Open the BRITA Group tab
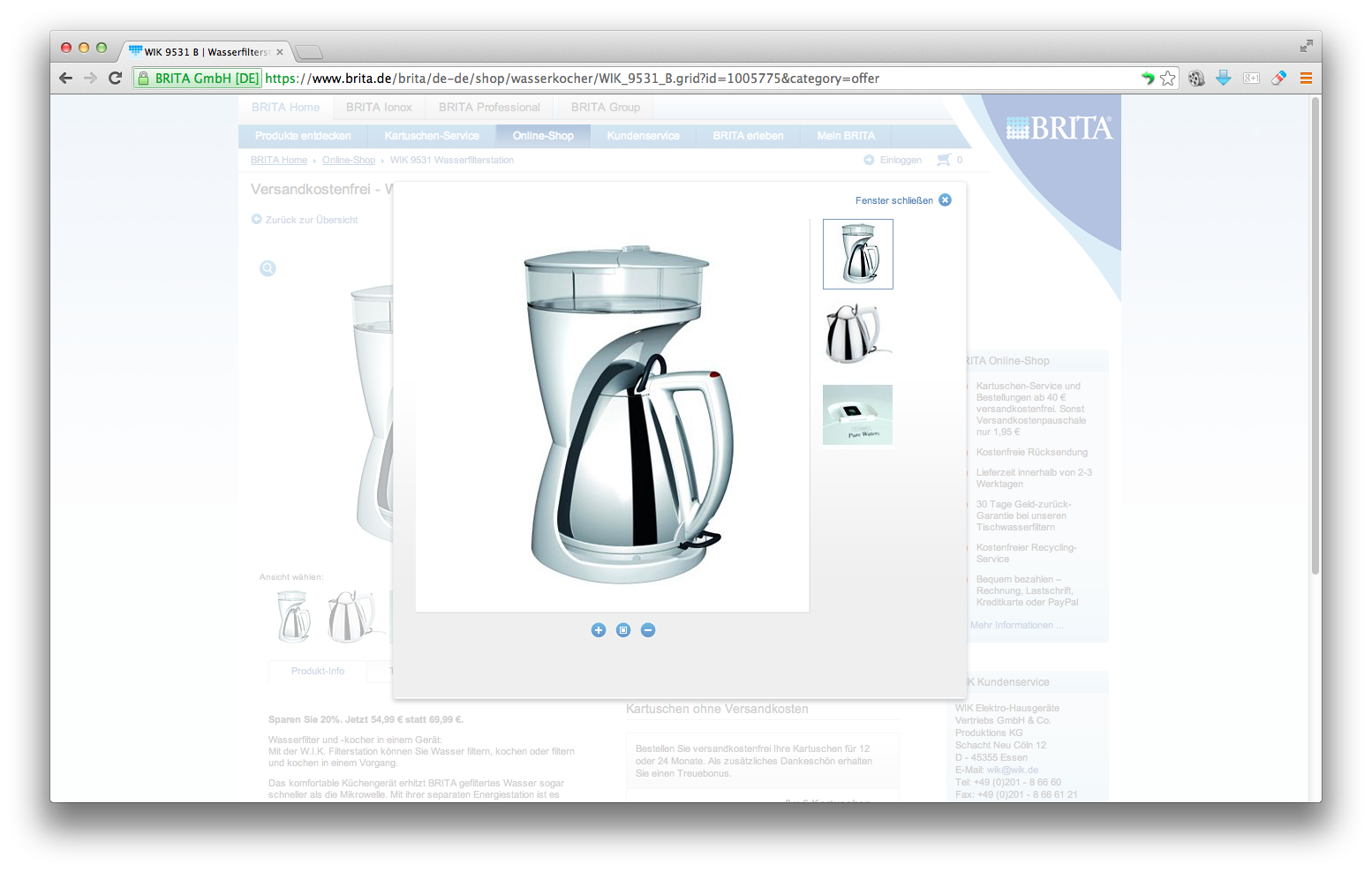The image size is (1372, 872). (606, 107)
